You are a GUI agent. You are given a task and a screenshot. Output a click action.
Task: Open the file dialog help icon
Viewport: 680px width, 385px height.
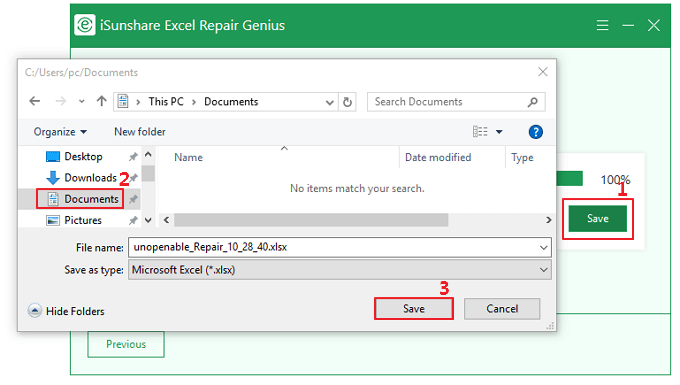(536, 132)
